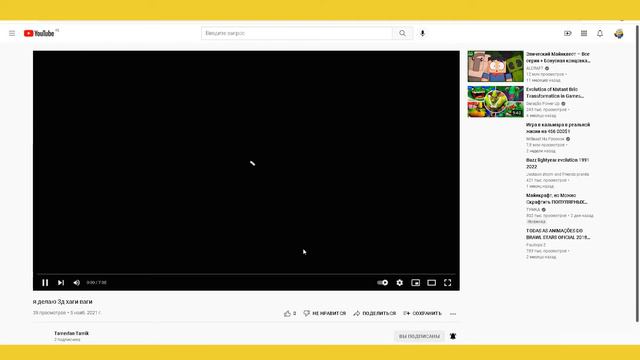
Task: Open the TODAS AS ANIMAÇÕES brawl stars video
Action: point(558,234)
